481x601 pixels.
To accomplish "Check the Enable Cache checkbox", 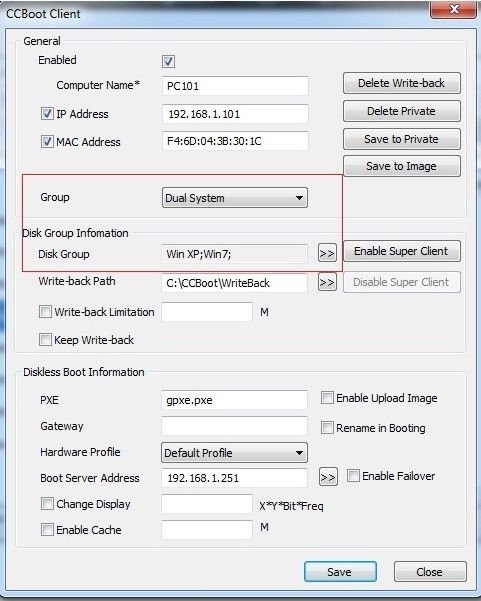I will [x=47, y=529].
